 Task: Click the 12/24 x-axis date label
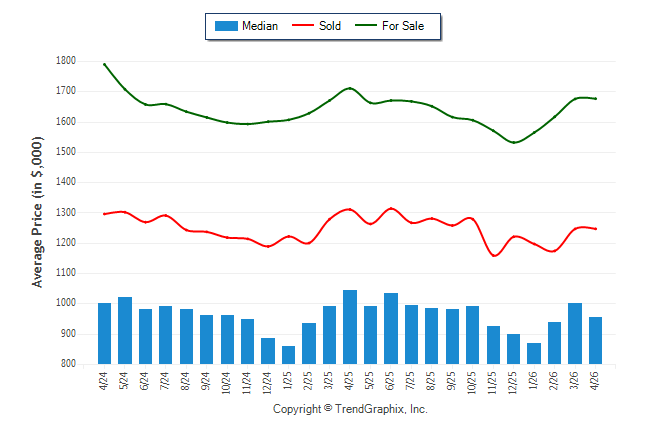click(x=267, y=383)
